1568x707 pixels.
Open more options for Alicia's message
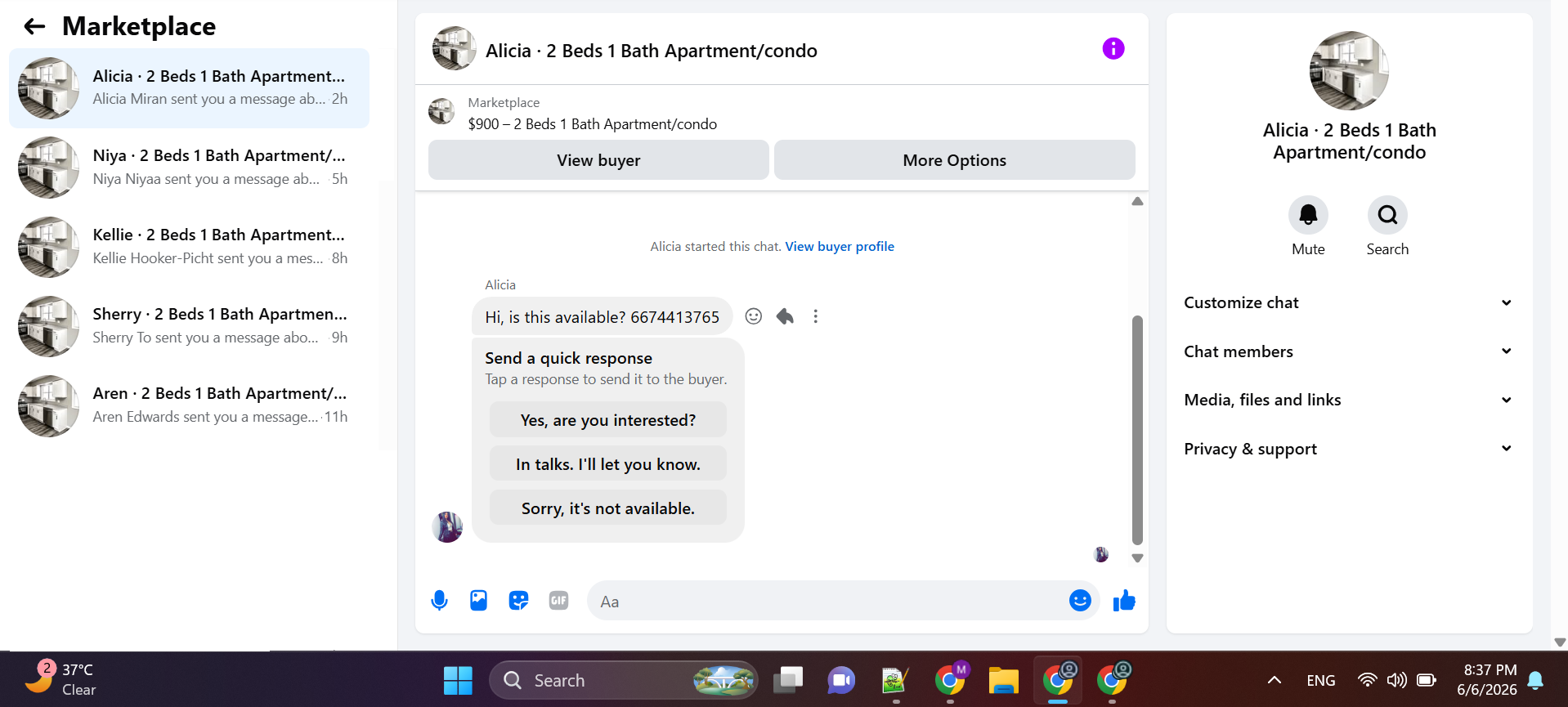[x=815, y=316]
